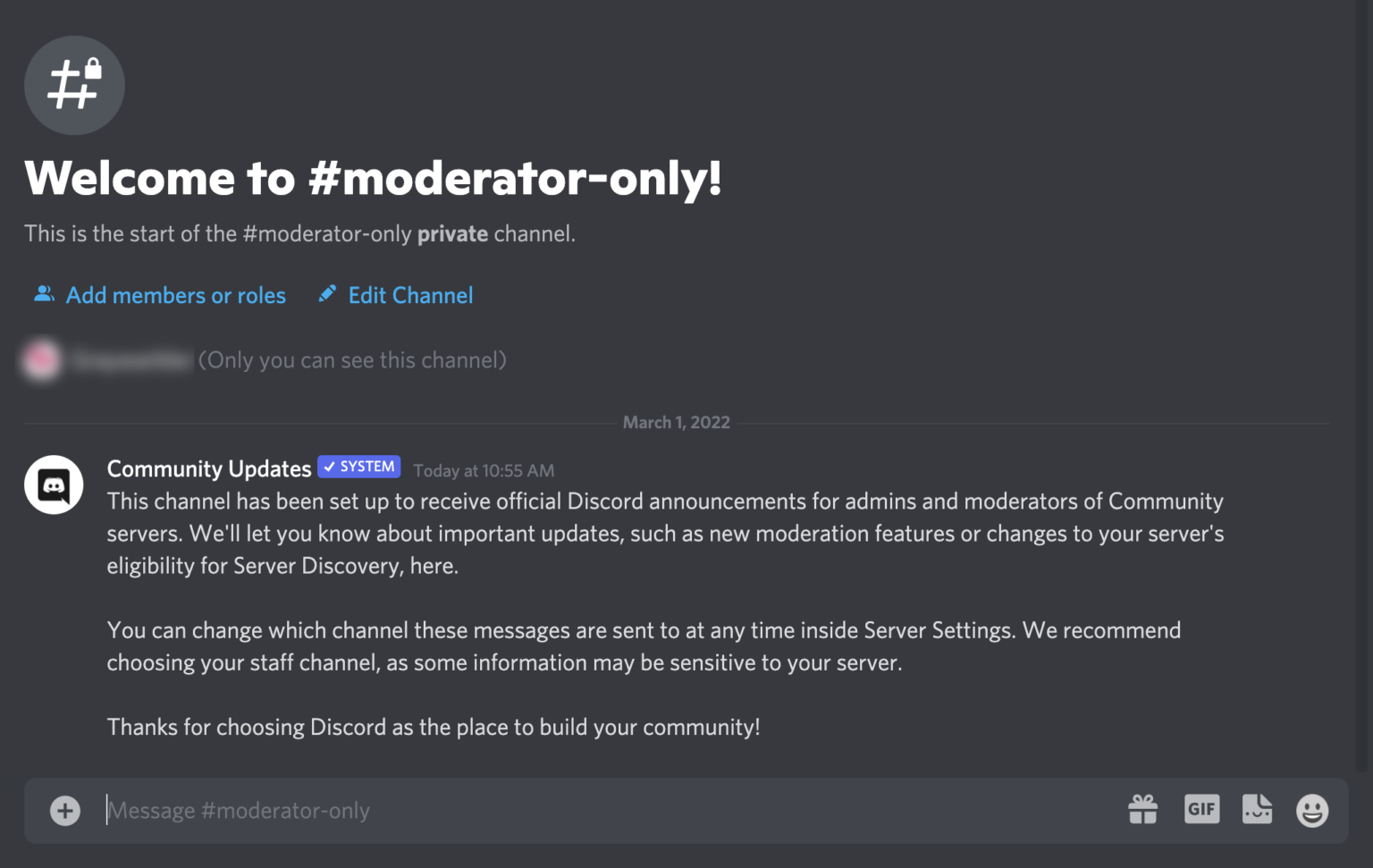Open the emoji picker
Viewport: 1373px width, 868px height.
tap(1311, 810)
